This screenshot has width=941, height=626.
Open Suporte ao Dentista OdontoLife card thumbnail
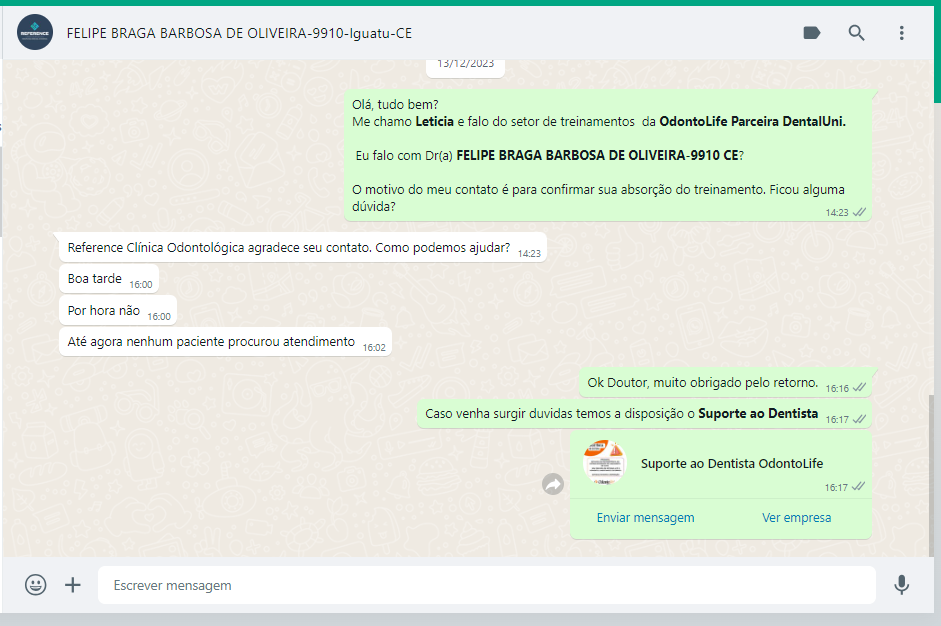tap(604, 463)
